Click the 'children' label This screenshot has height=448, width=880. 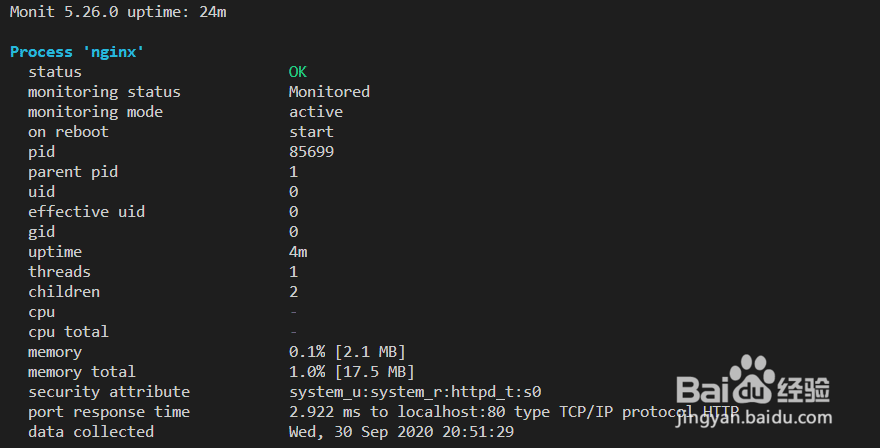(x=64, y=292)
